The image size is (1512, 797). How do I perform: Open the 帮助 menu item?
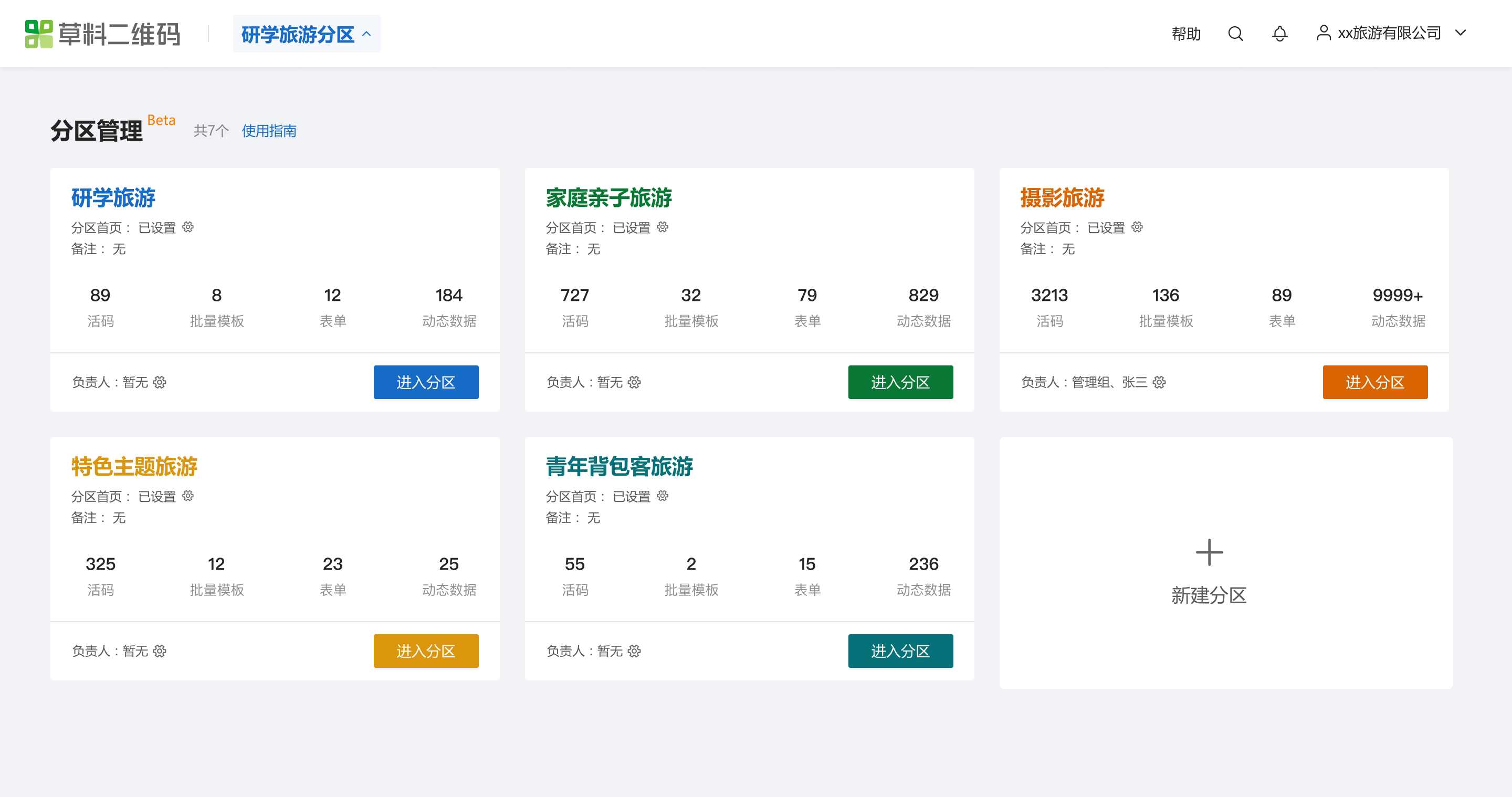click(x=1185, y=34)
